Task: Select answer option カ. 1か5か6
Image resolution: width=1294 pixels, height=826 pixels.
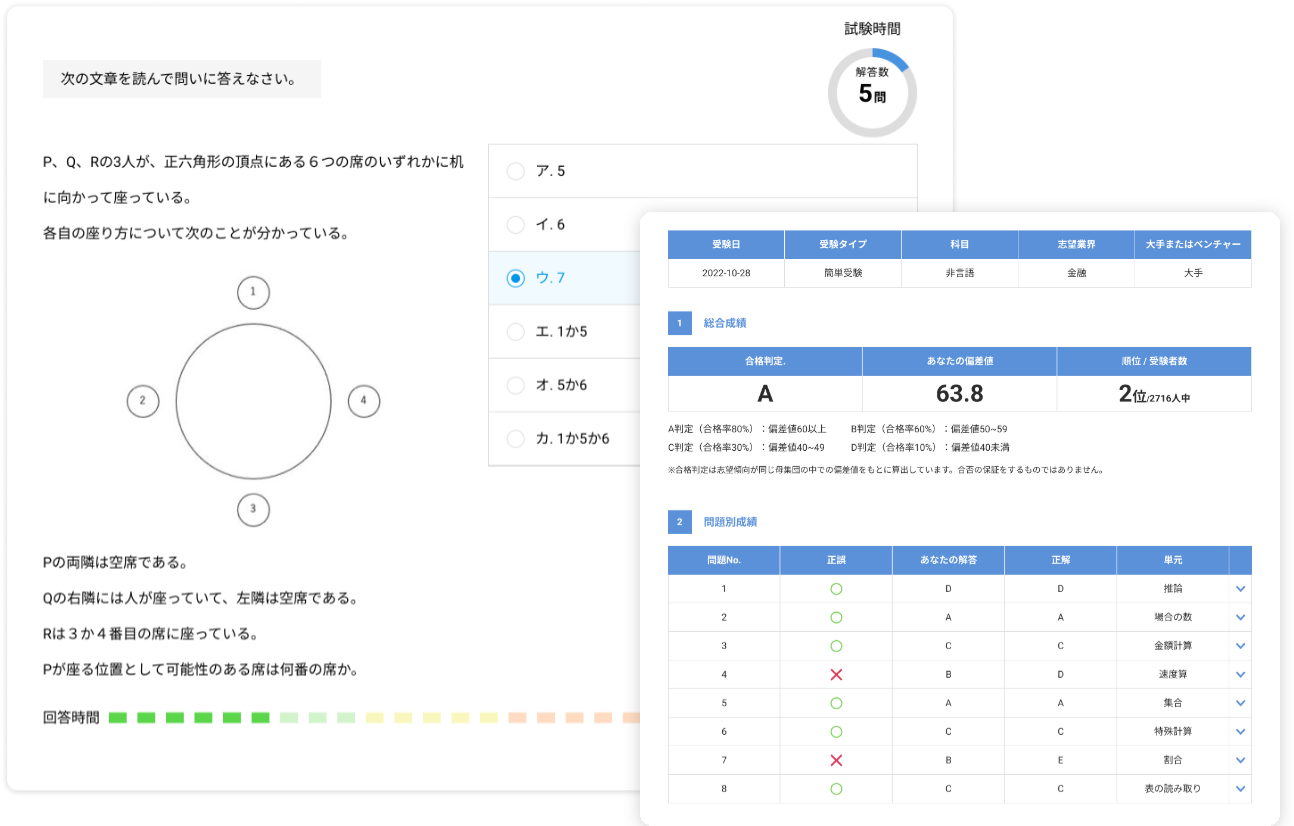Action: [x=516, y=438]
